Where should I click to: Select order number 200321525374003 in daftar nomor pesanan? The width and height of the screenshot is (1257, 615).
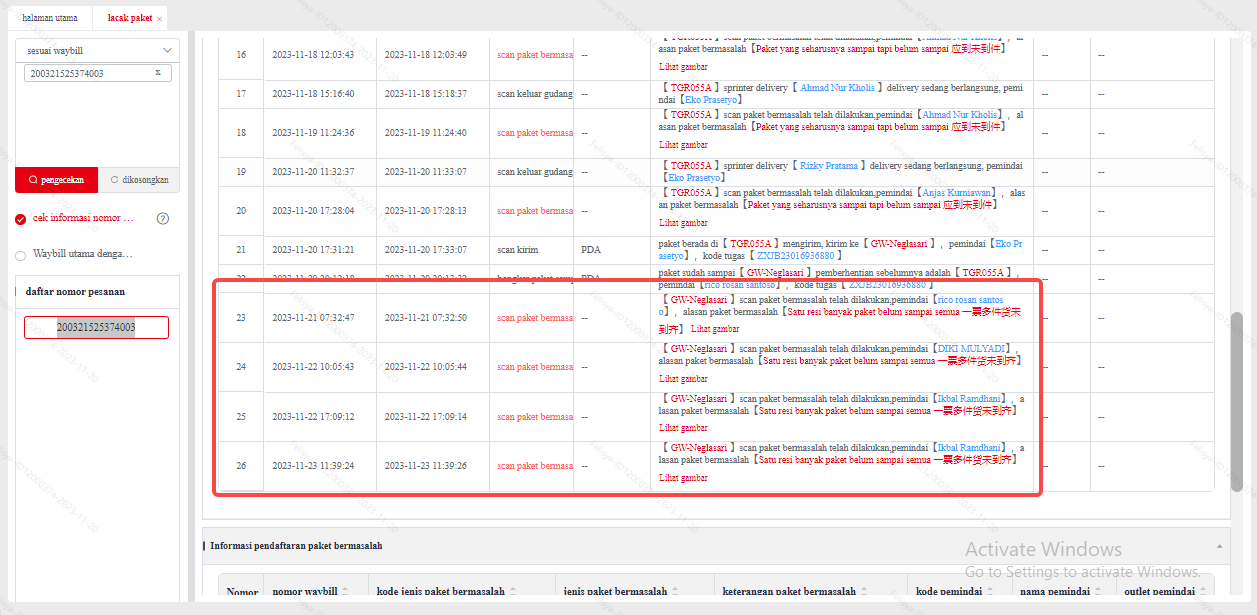tap(97, 327)
